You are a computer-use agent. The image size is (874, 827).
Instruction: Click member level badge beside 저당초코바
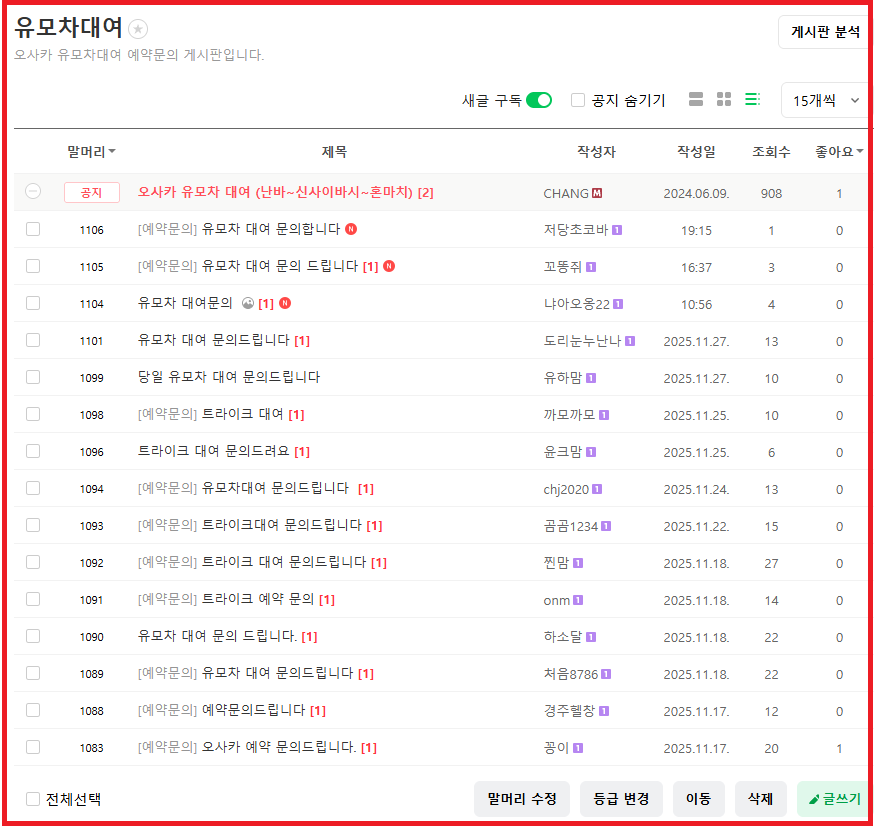617,230
